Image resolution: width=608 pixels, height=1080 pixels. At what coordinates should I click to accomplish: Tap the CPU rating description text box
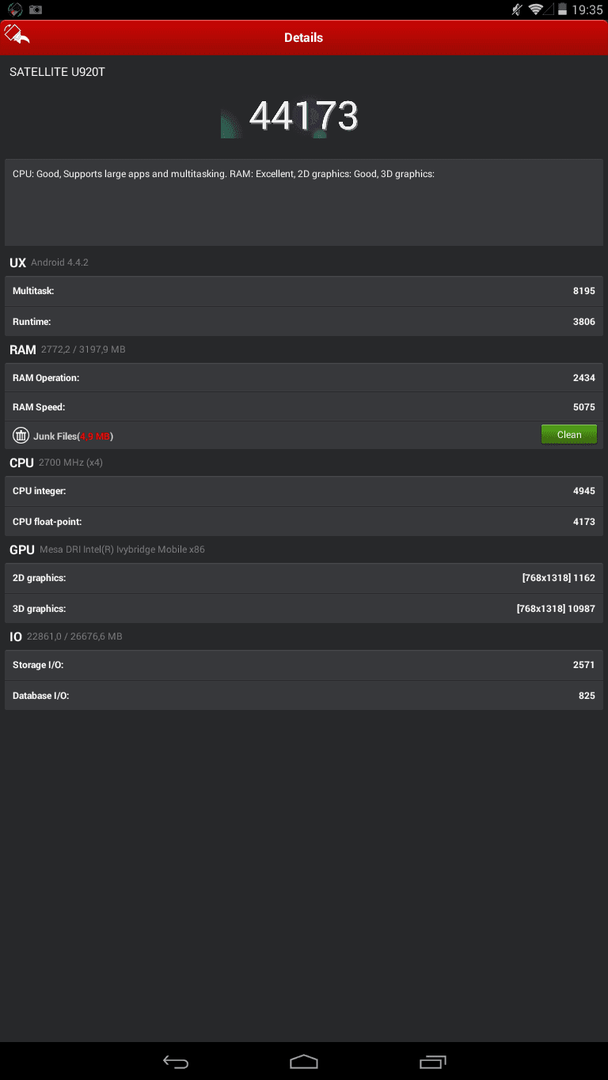(304, 202)
